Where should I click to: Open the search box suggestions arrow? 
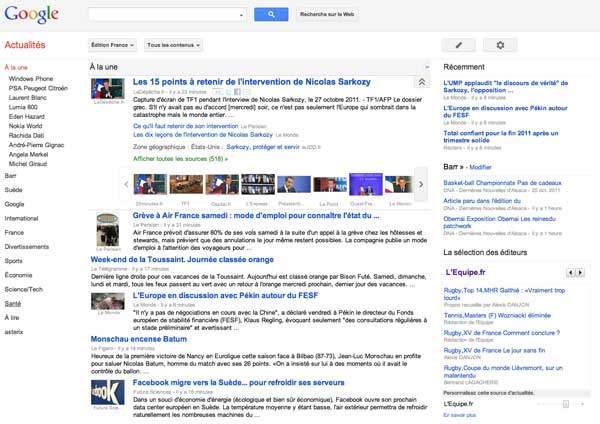pyautogui.click(x=241, y=15)
